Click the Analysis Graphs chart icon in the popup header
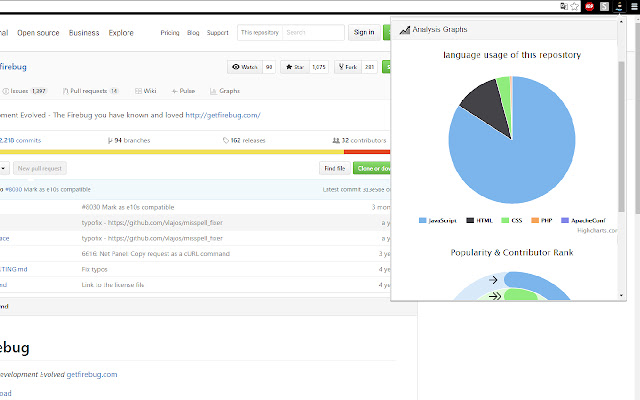 click(404, 30)
